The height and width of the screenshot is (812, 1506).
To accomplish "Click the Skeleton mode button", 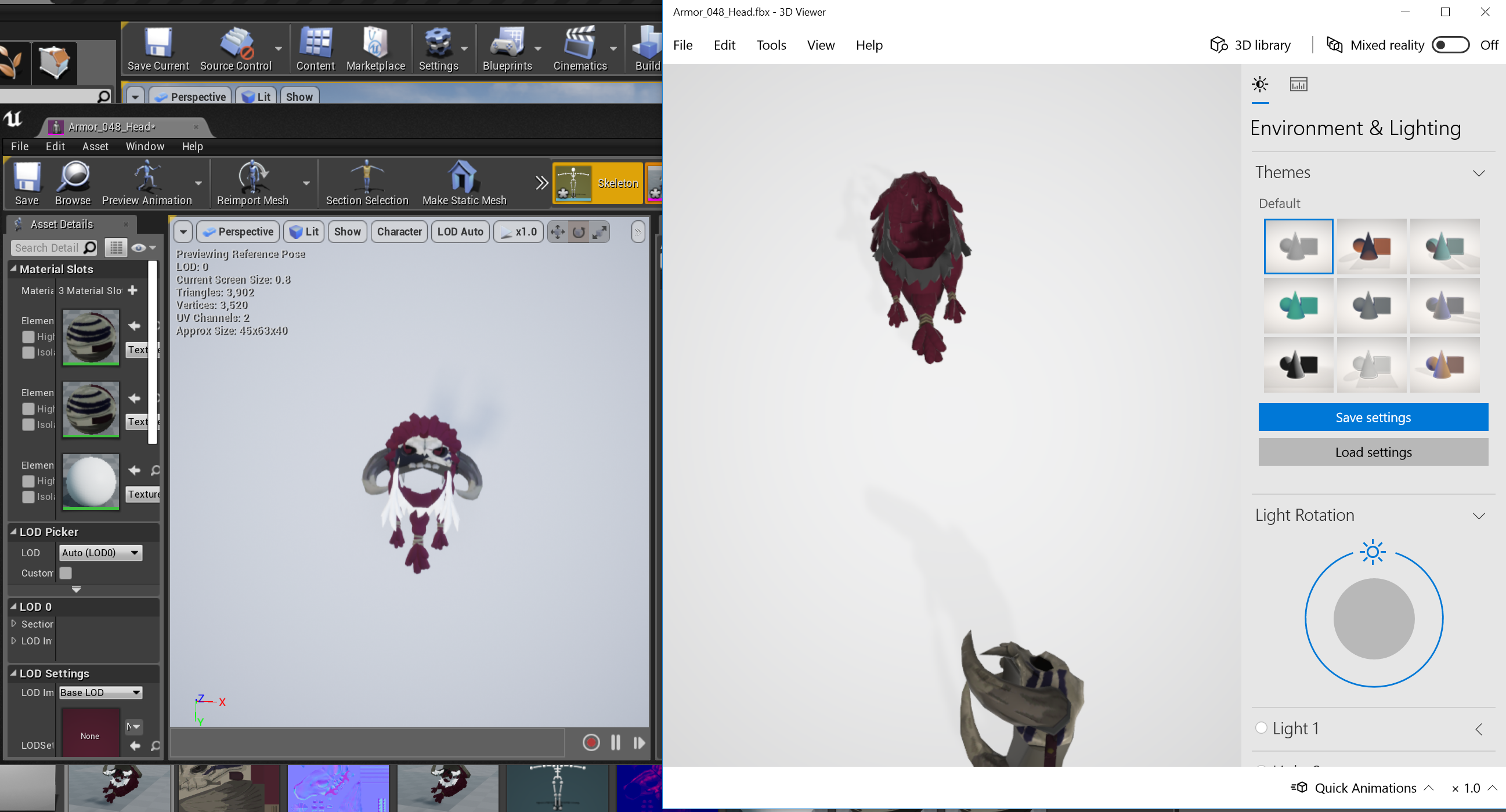I will (597, 183).
